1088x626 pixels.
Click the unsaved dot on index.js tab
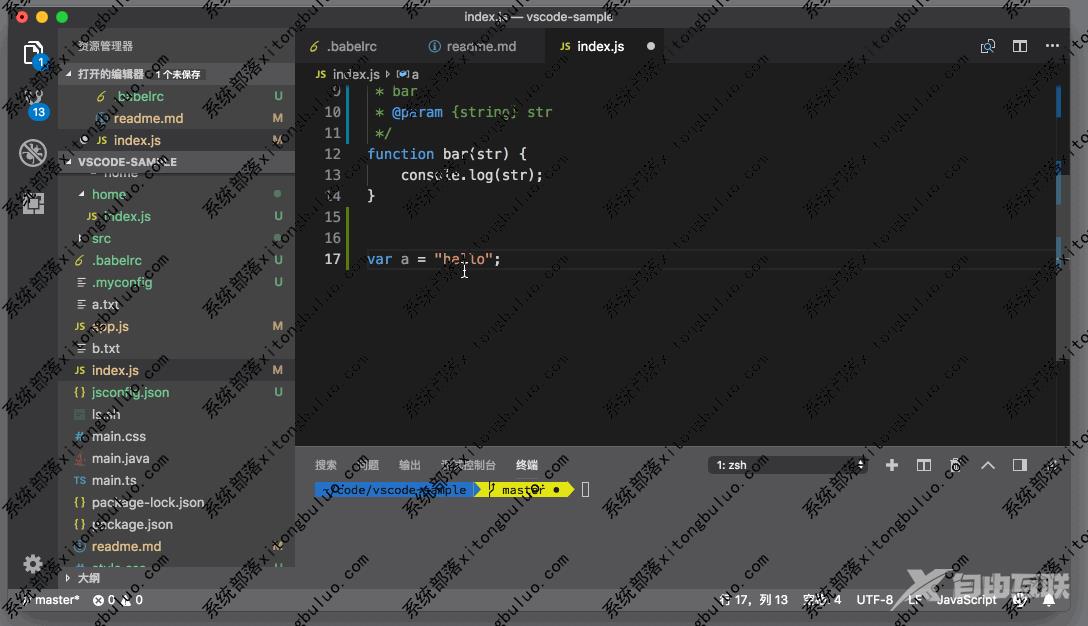[651, 46]
